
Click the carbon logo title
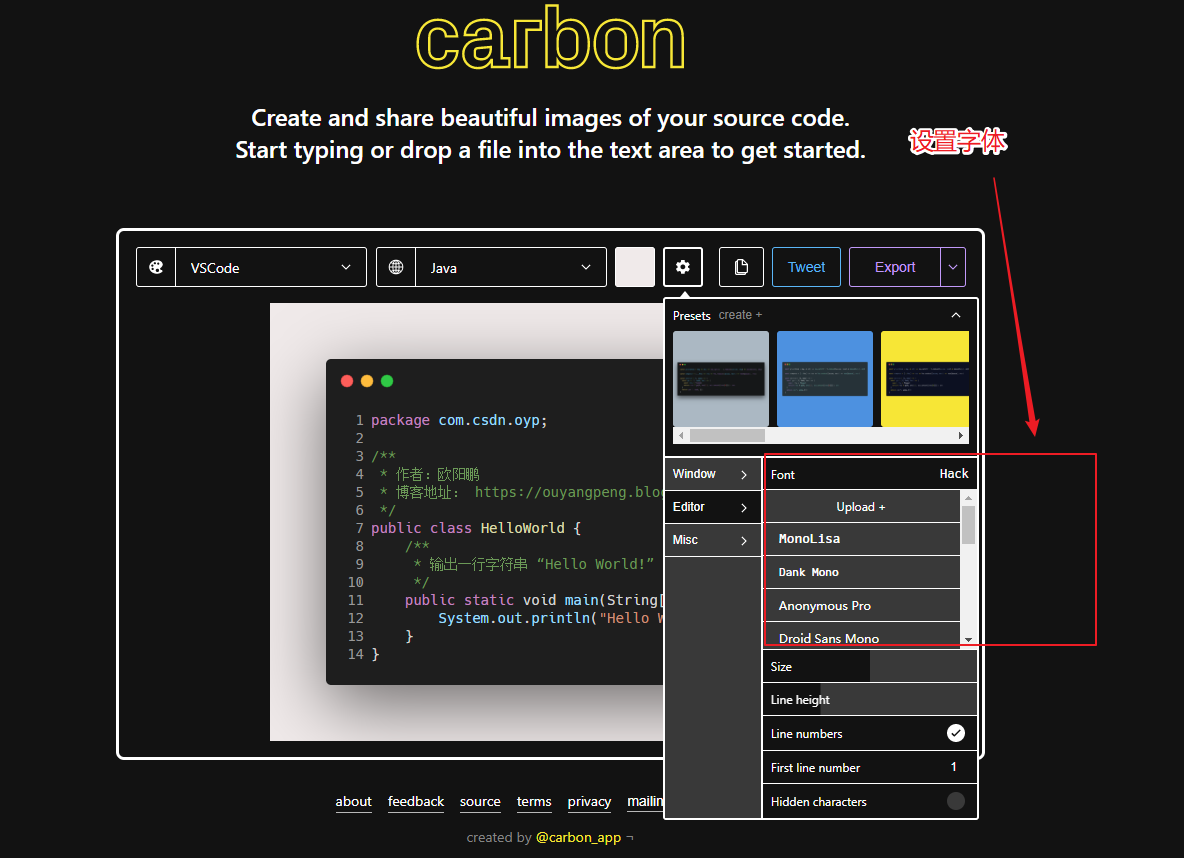(550, 39)
